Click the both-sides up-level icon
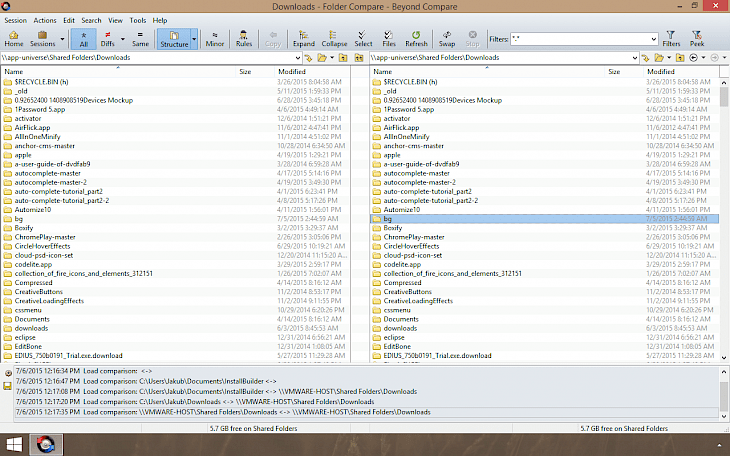The height and width of the screenshot is (456, 730). [359, 58]
